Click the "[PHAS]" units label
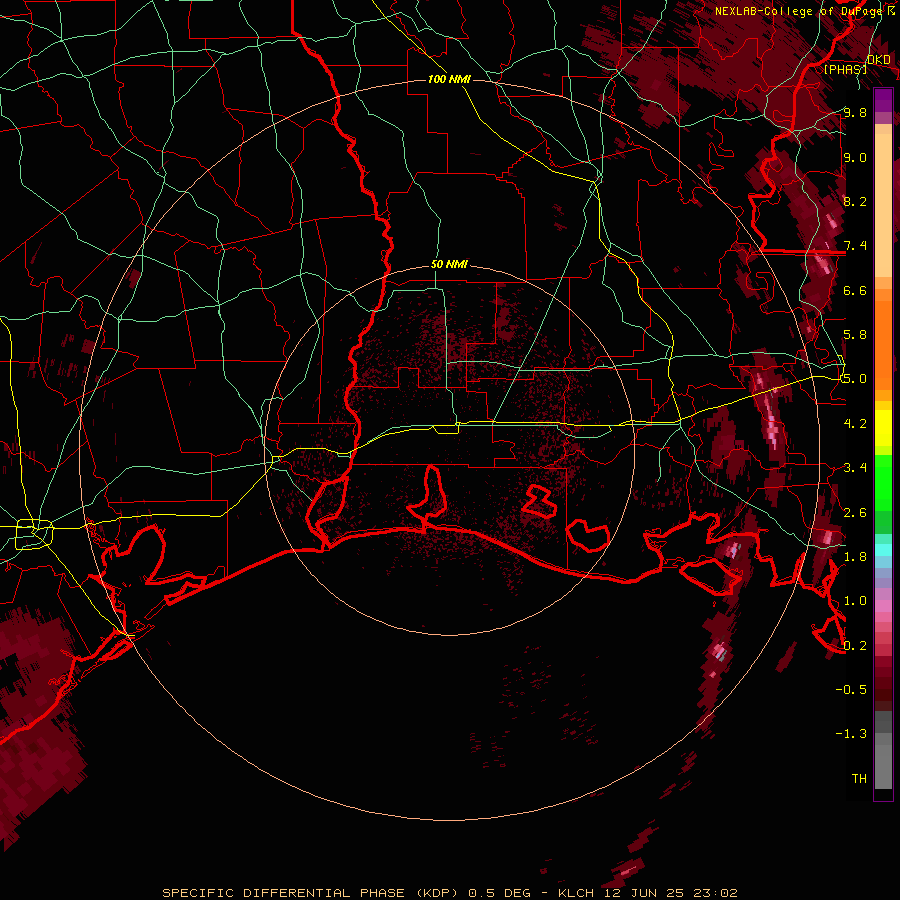900x900 pixels. click(x=845, y=69)
